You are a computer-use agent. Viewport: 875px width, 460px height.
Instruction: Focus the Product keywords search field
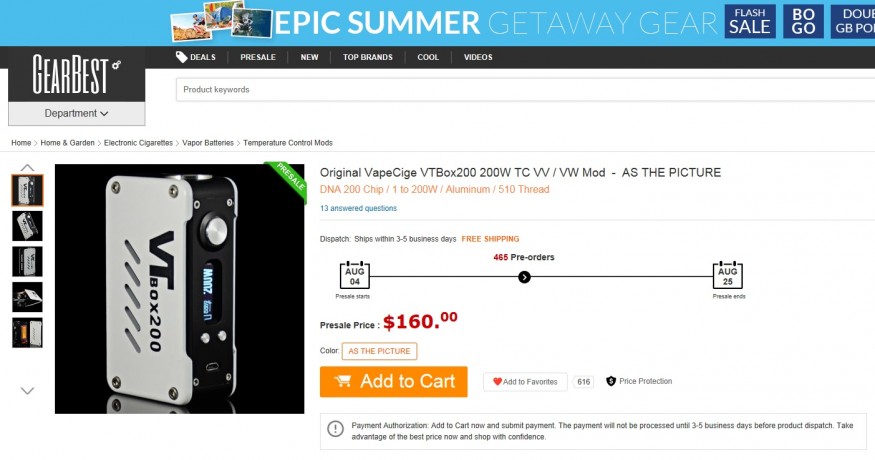coord(525,90)
